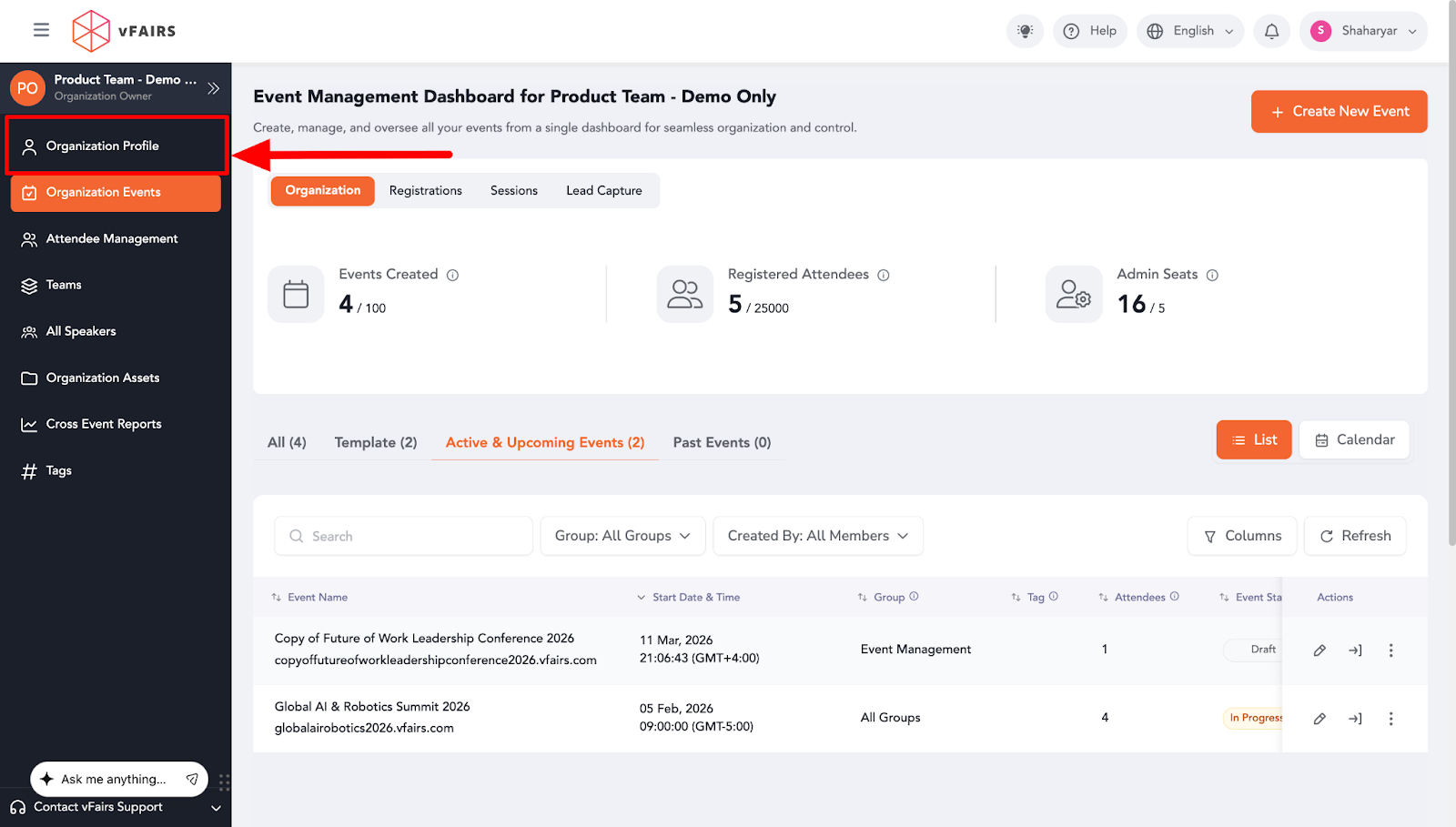The height and width of the screenshot is (827, 1456).
Task: Open the hamburger menu icon
Action: click(41, 30)
